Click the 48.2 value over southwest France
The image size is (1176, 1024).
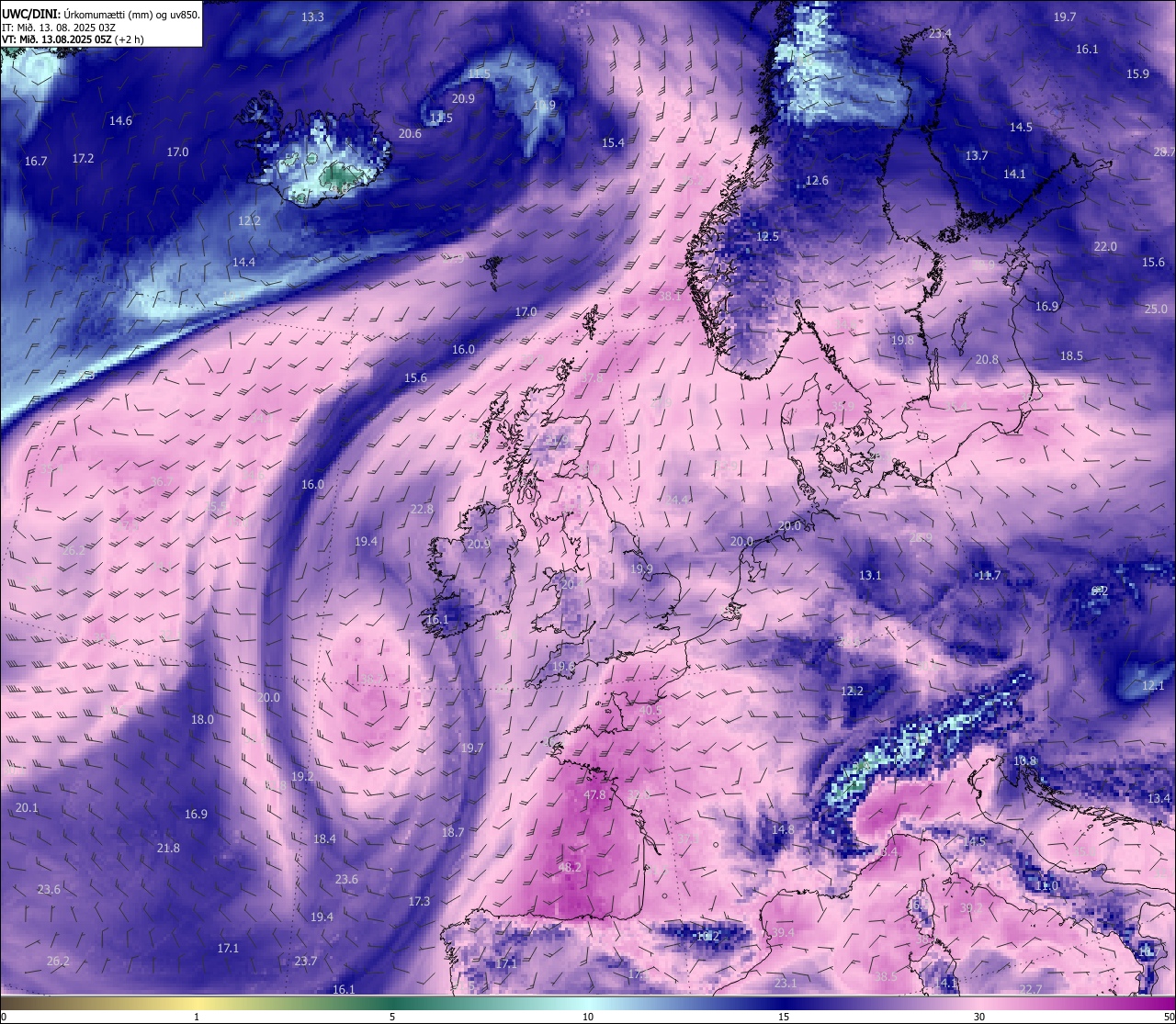[570, 867]
